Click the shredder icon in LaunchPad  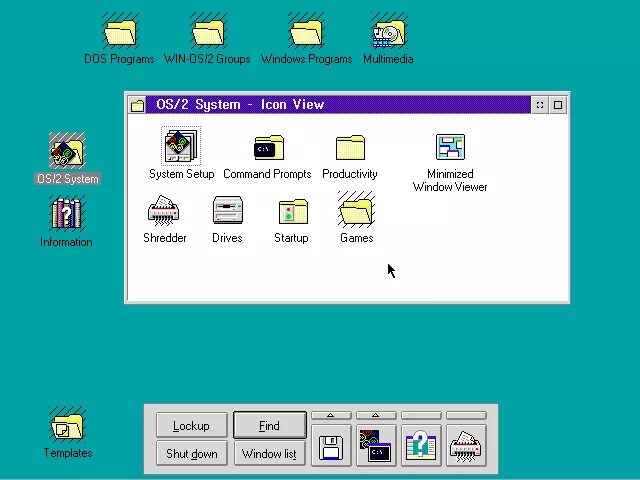pyautogui.click(x=466, y=447)
